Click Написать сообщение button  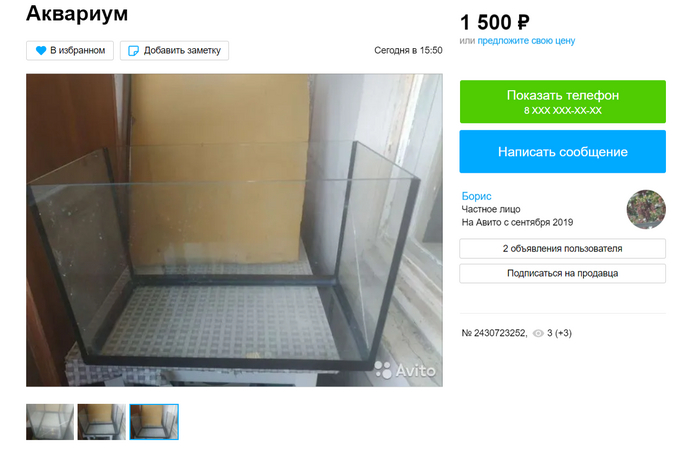(x=562, y=152)
